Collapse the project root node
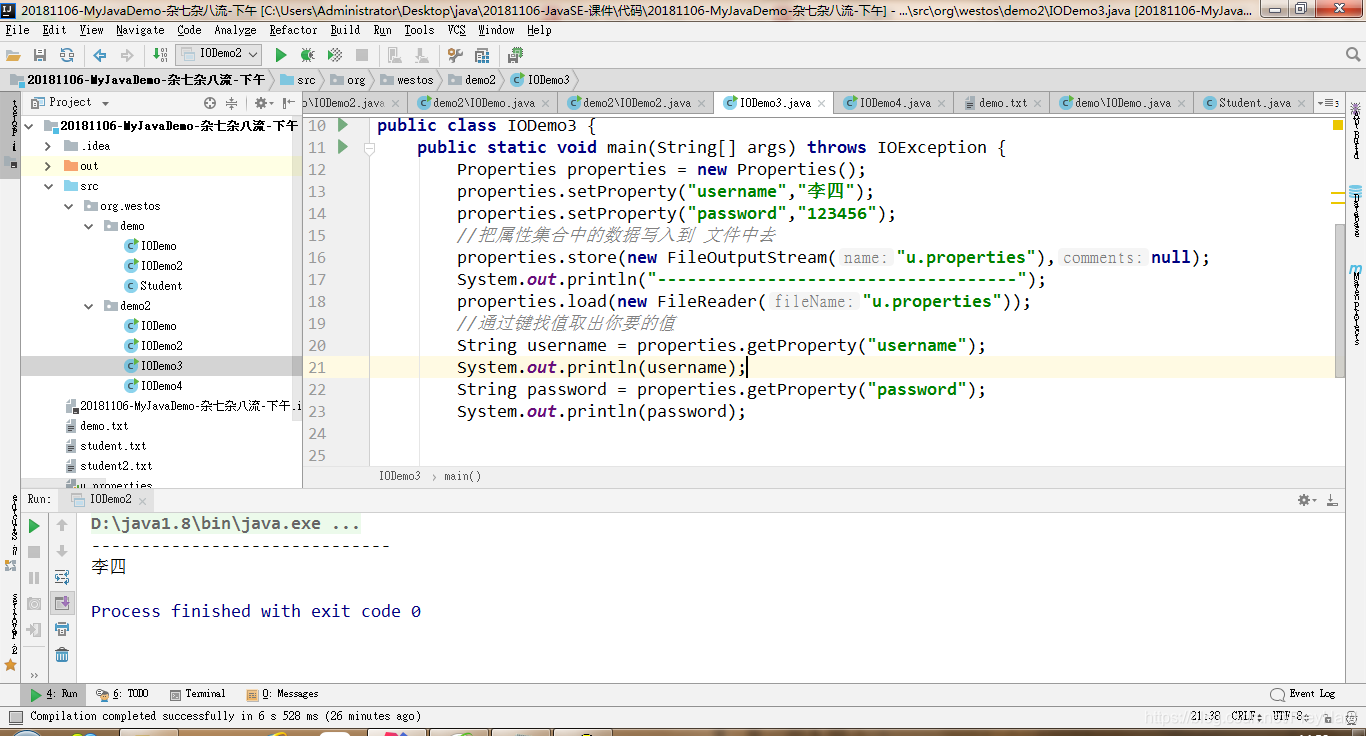1366x736 pixels. pos(29,126)
